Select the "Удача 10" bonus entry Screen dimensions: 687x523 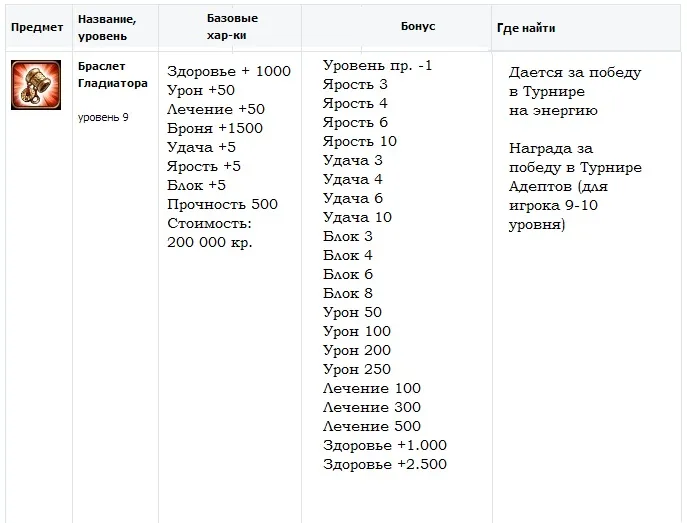(357, 217)
